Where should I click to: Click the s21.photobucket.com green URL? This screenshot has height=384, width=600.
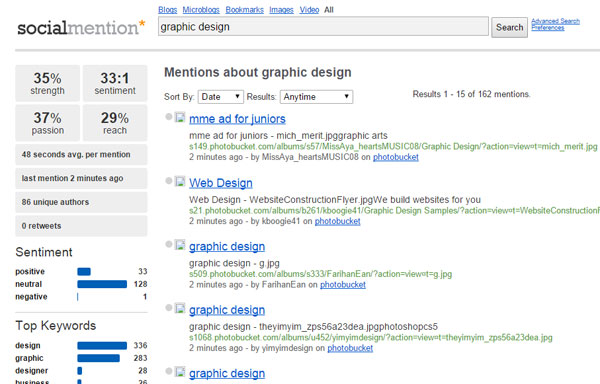(x=395, y=211)
